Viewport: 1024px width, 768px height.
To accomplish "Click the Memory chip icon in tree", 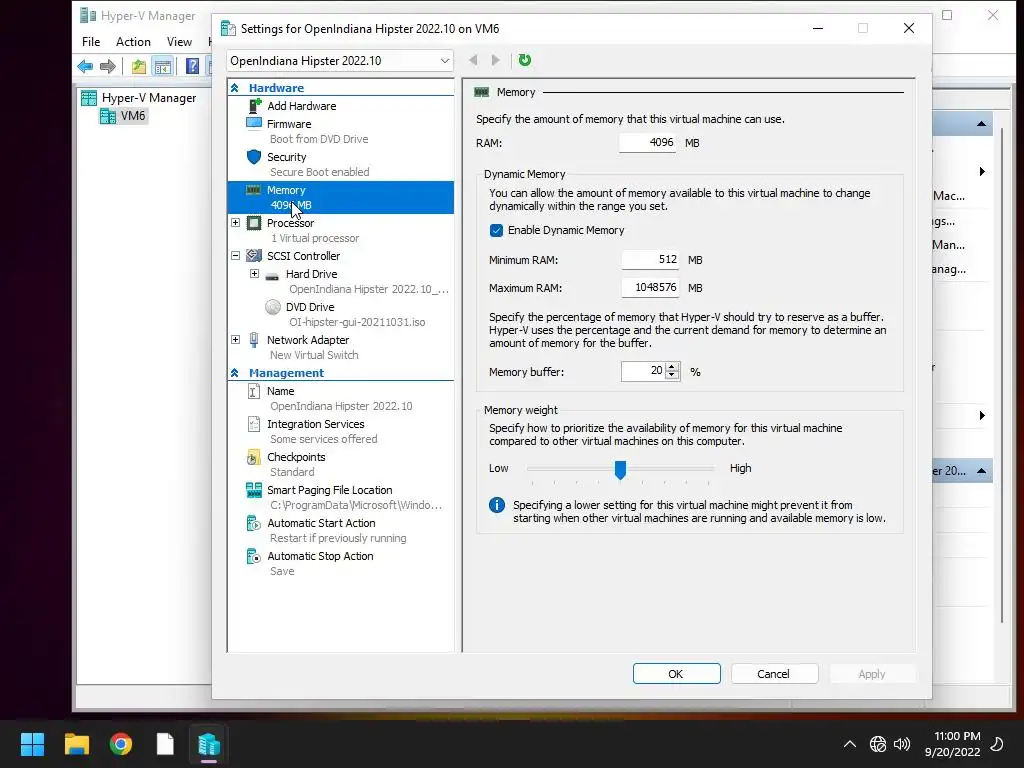I will 253,190.
